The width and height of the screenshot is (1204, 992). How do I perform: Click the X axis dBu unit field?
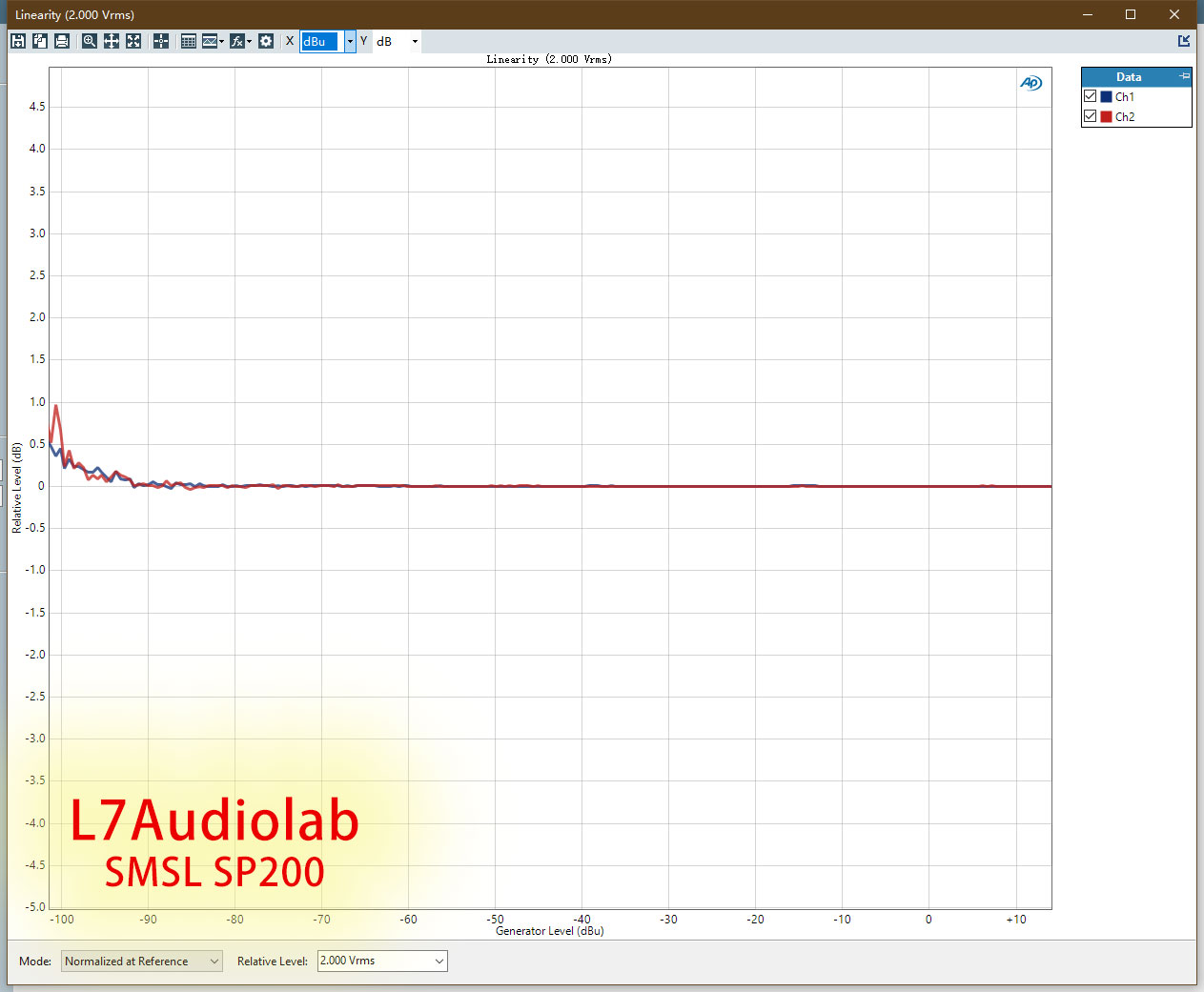click(321, 41)
